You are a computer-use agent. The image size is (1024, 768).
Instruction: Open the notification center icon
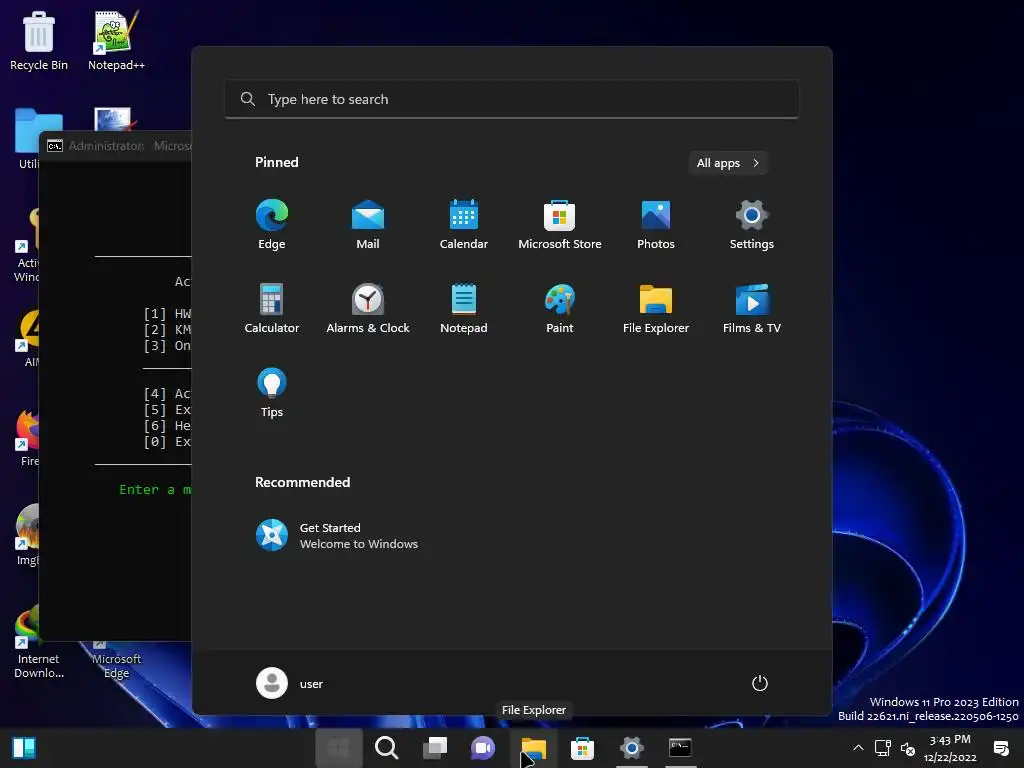(1001, 748)
